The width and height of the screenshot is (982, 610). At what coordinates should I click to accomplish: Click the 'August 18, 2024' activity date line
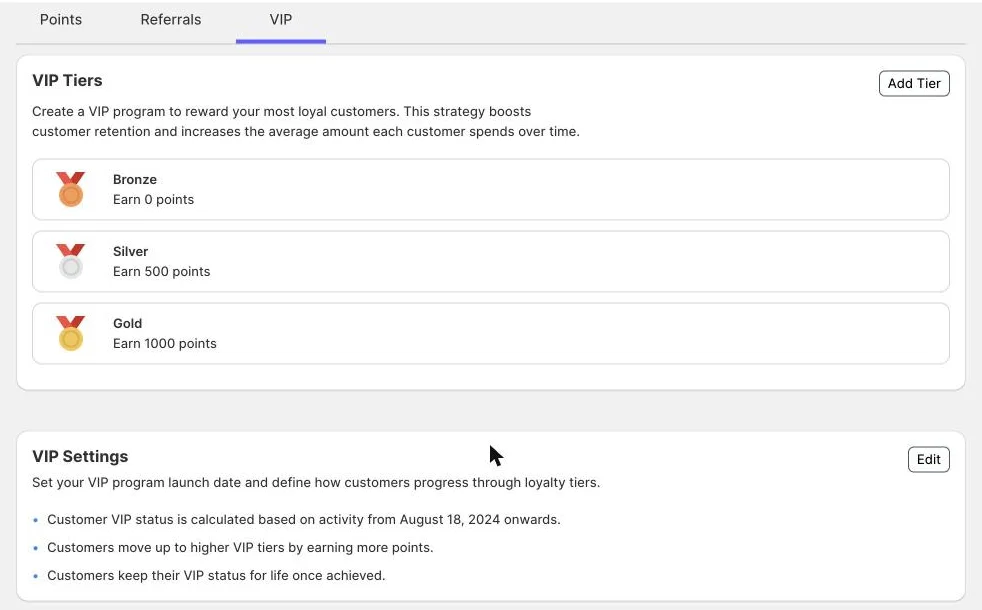click(x=304, y=519)
